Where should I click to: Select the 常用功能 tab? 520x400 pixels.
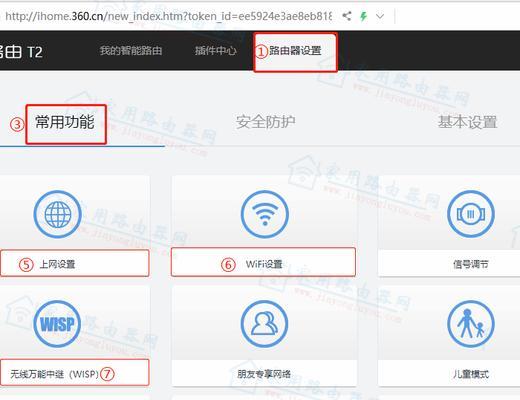[65, 122]
